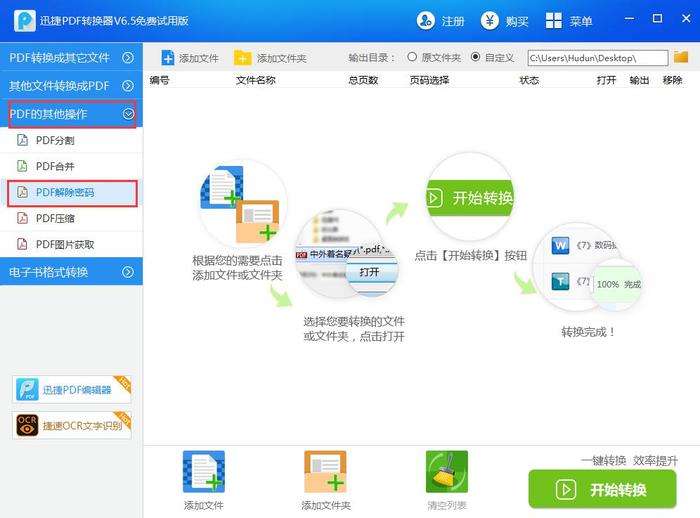Screen dimensions: 700x518
Task: Open 电子书格式转换 category
Action: pyautogui.click(x=71, y=272)
